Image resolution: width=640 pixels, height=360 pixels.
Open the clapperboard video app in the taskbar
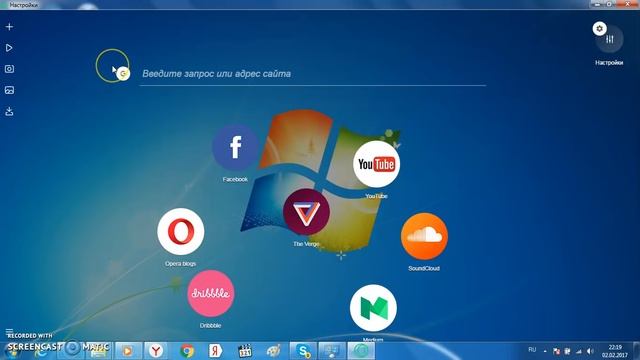[x=244, y=351]
